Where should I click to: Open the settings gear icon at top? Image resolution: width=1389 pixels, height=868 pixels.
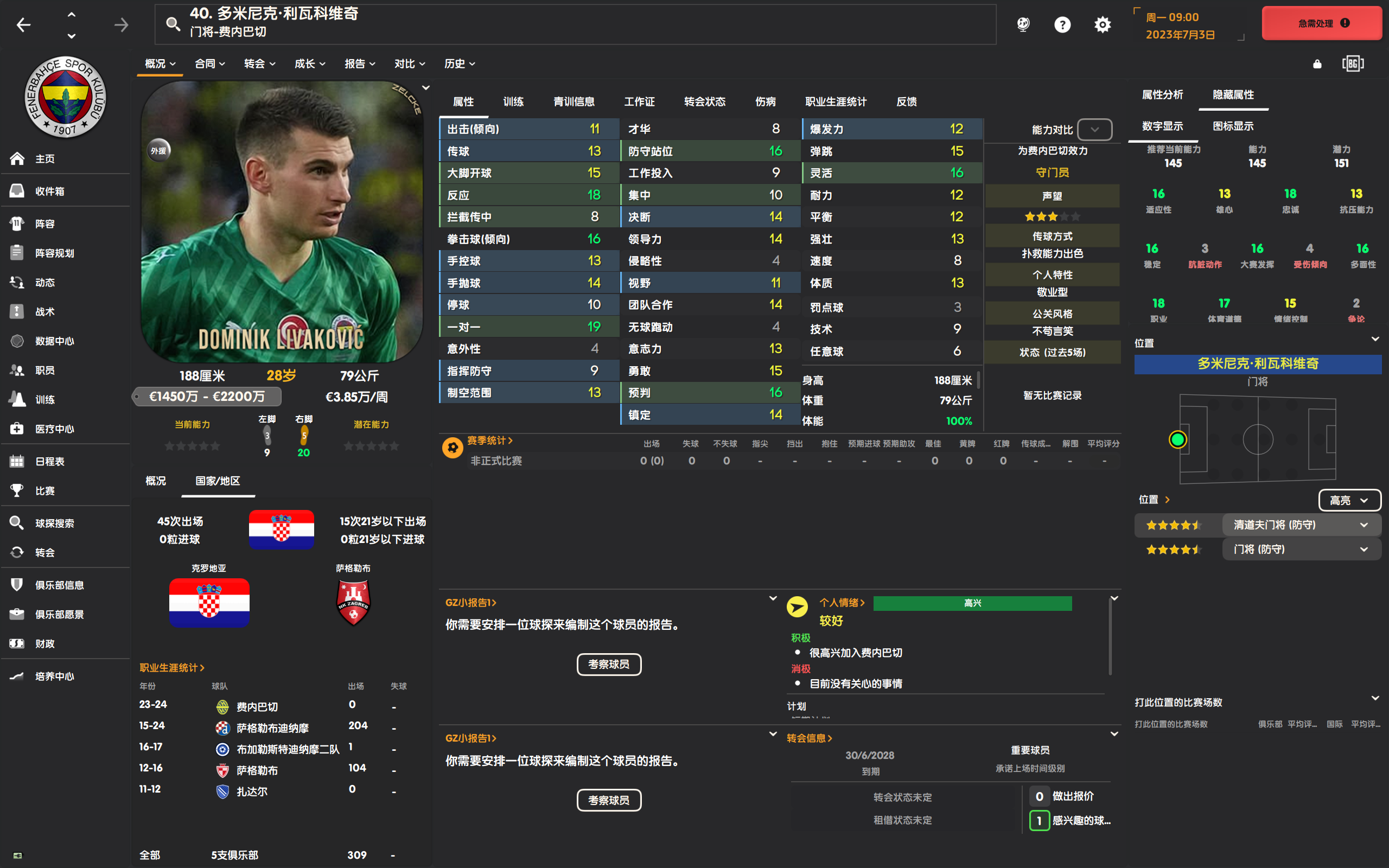pos(1103,25)
